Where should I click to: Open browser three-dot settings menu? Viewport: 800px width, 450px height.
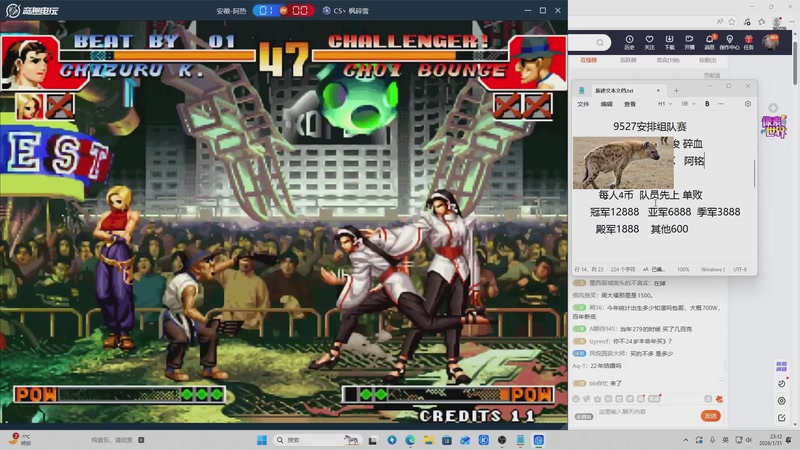(791, 21)
